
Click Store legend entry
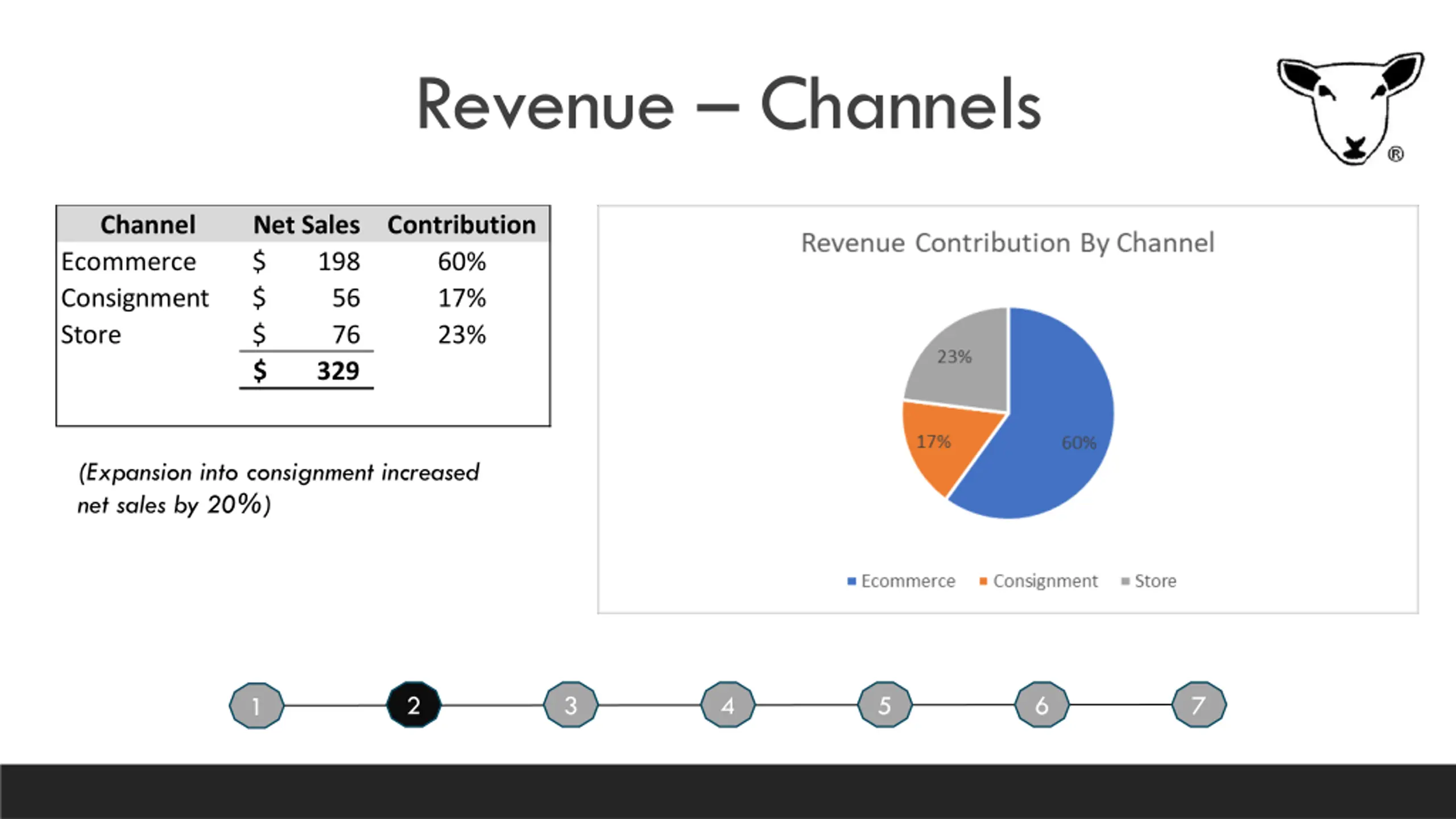tap(1149, 581)
